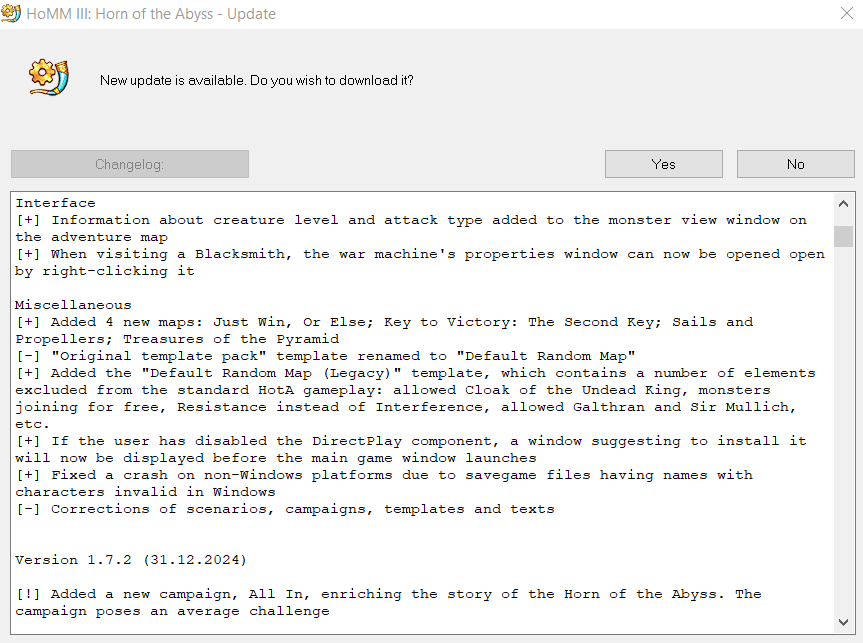The height and width of the screenshot is (643, 863).
Task: Click the small title bar app icon
Action: pyautogui.click(x=11, y=13)
